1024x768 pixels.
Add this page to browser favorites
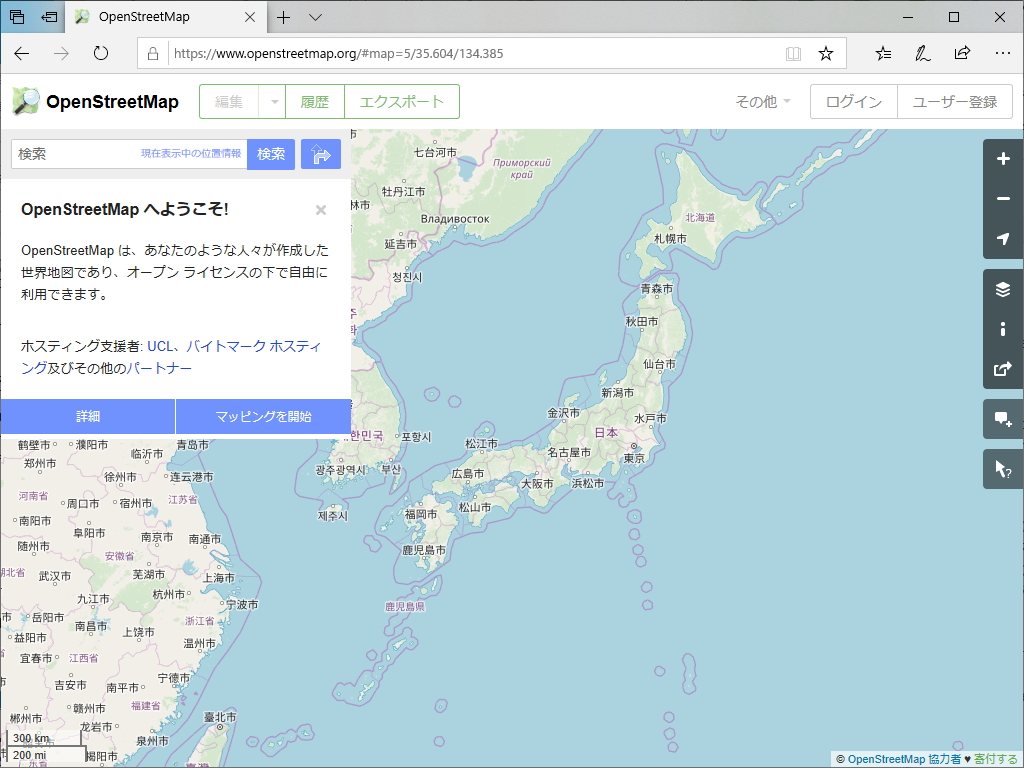click(x=826, y=53)
